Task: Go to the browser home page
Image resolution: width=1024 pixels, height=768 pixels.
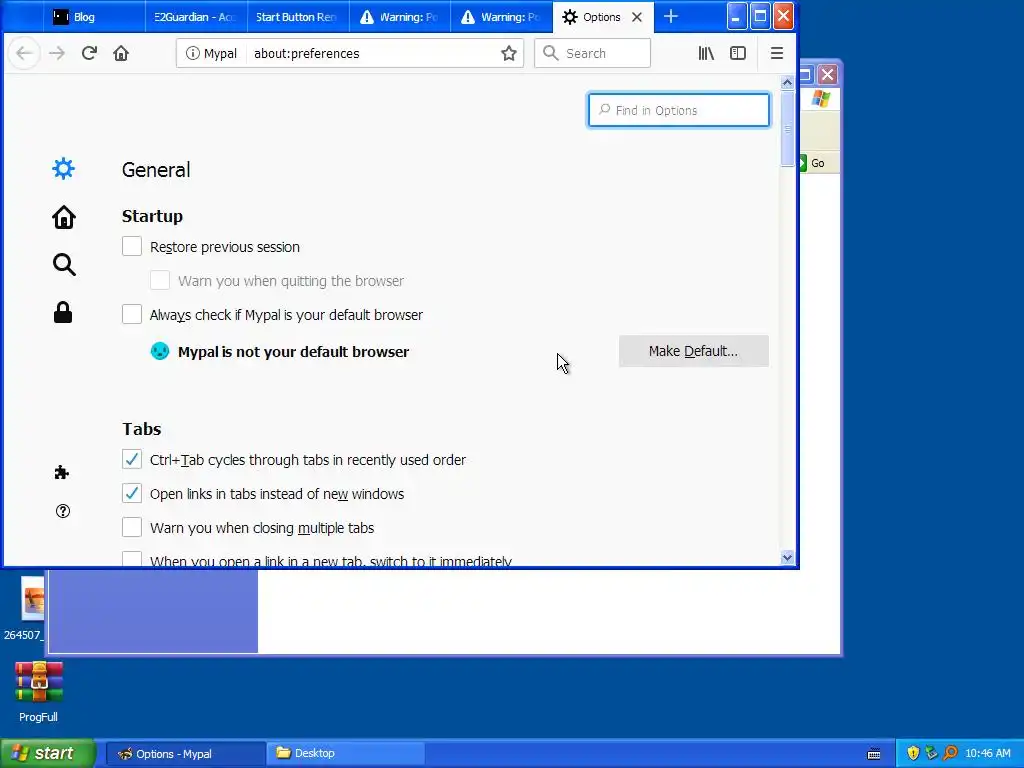Action: [x=121, y=53]
